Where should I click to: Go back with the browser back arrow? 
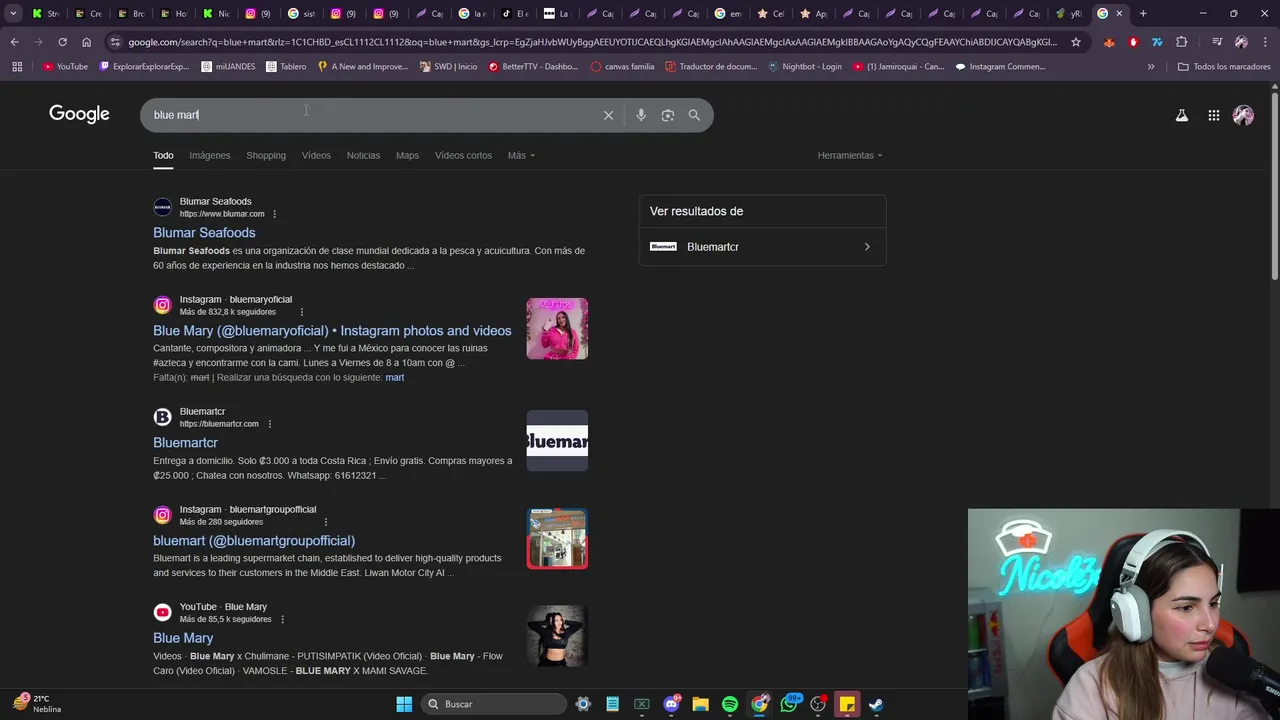coord(14,42)
